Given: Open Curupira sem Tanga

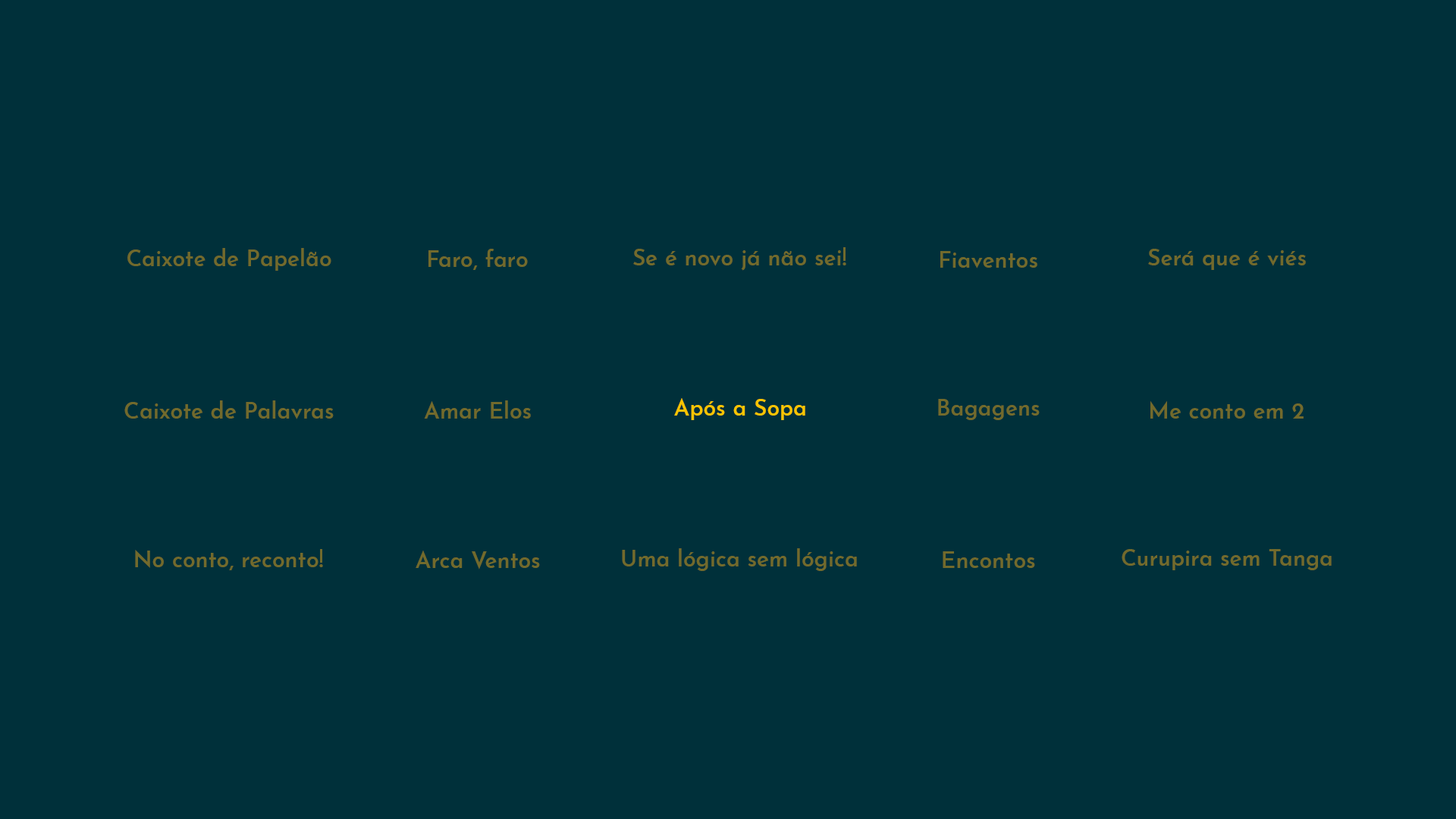Looking at the screenshot, I should click(1226, 559).
